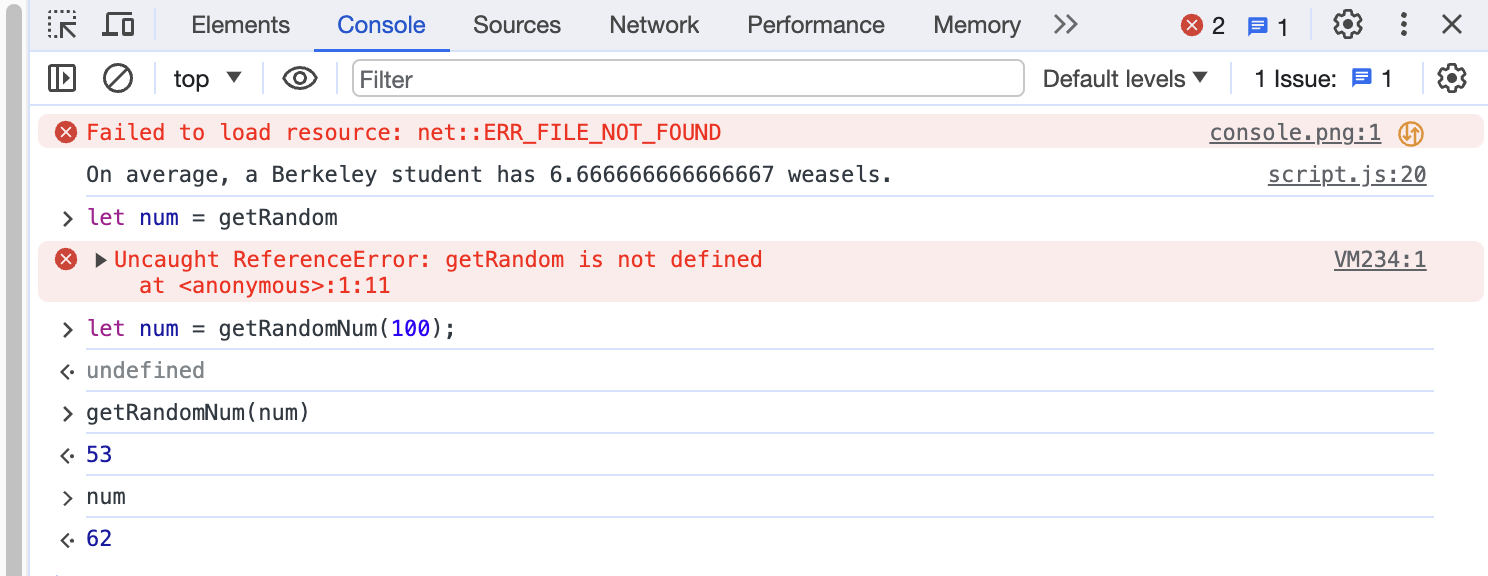
Task: Open the script.js:20 source link
Action: (1347, 174)
